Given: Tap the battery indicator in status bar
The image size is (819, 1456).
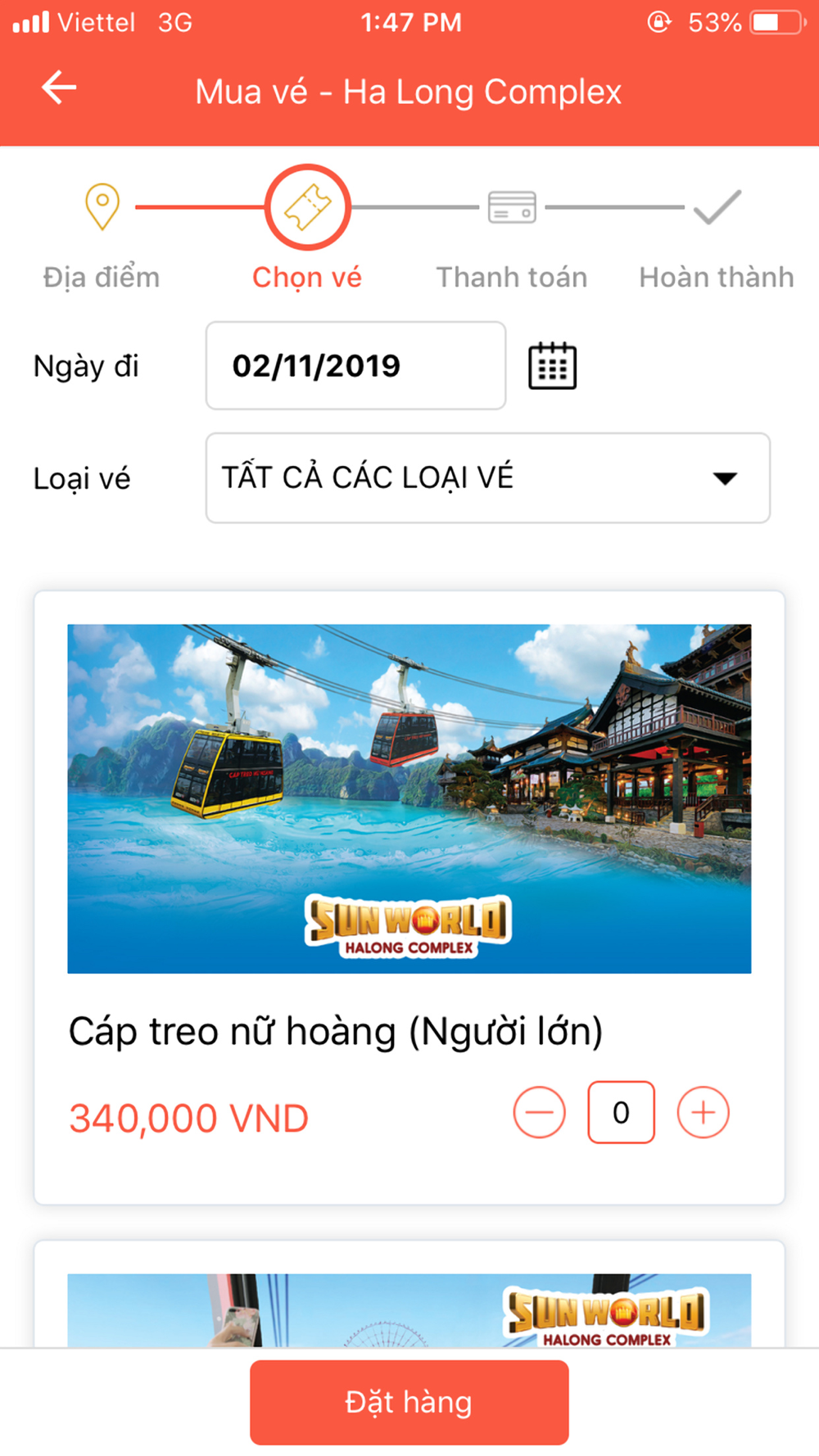Looking at the screenshot, I should coord(777,22).
